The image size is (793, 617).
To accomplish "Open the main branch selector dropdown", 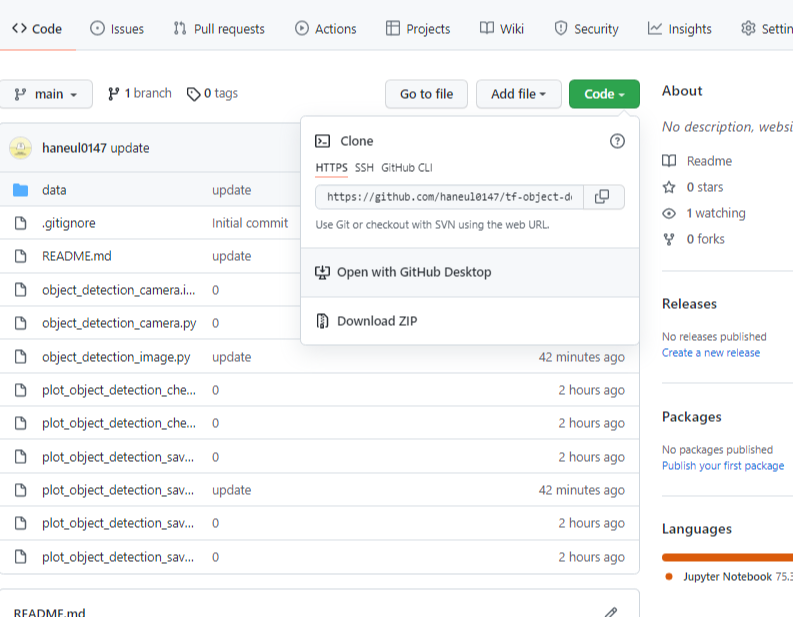I will click(46, 94).
